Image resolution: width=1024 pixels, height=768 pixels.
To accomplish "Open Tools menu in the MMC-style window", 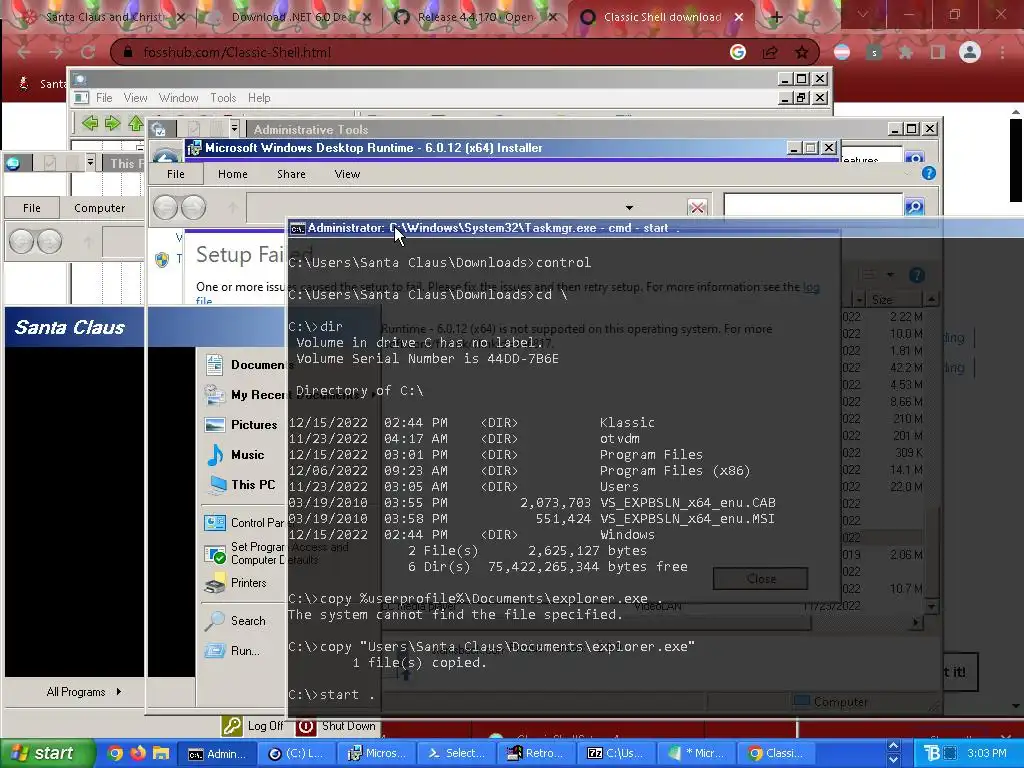I will [223, 98].
